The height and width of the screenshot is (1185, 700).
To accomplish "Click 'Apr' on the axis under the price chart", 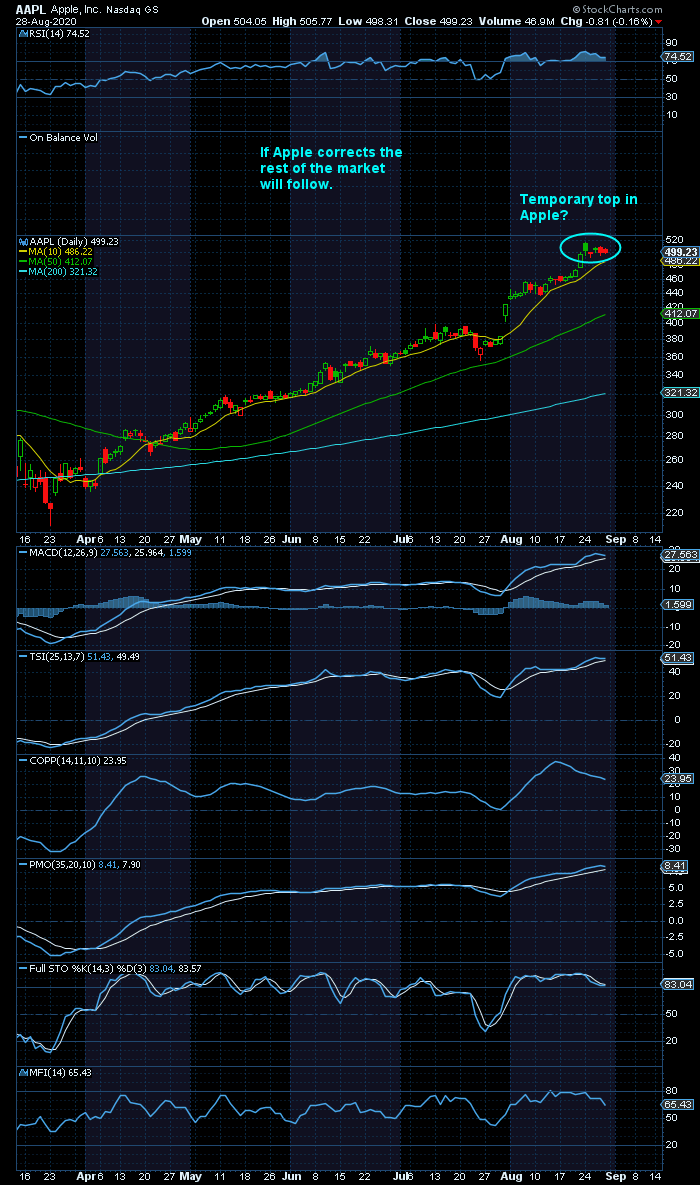I will click(x=85, y=540).
